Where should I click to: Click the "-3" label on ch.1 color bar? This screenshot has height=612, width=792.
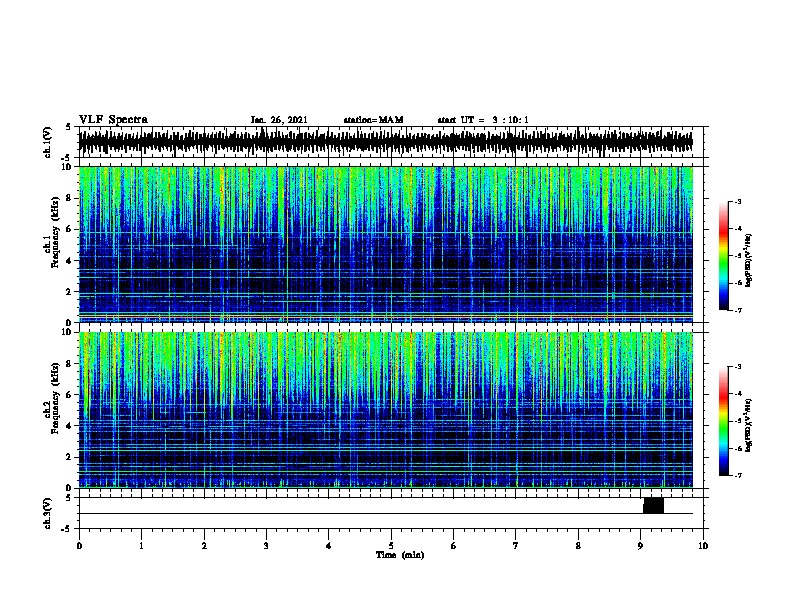[737, 202]
